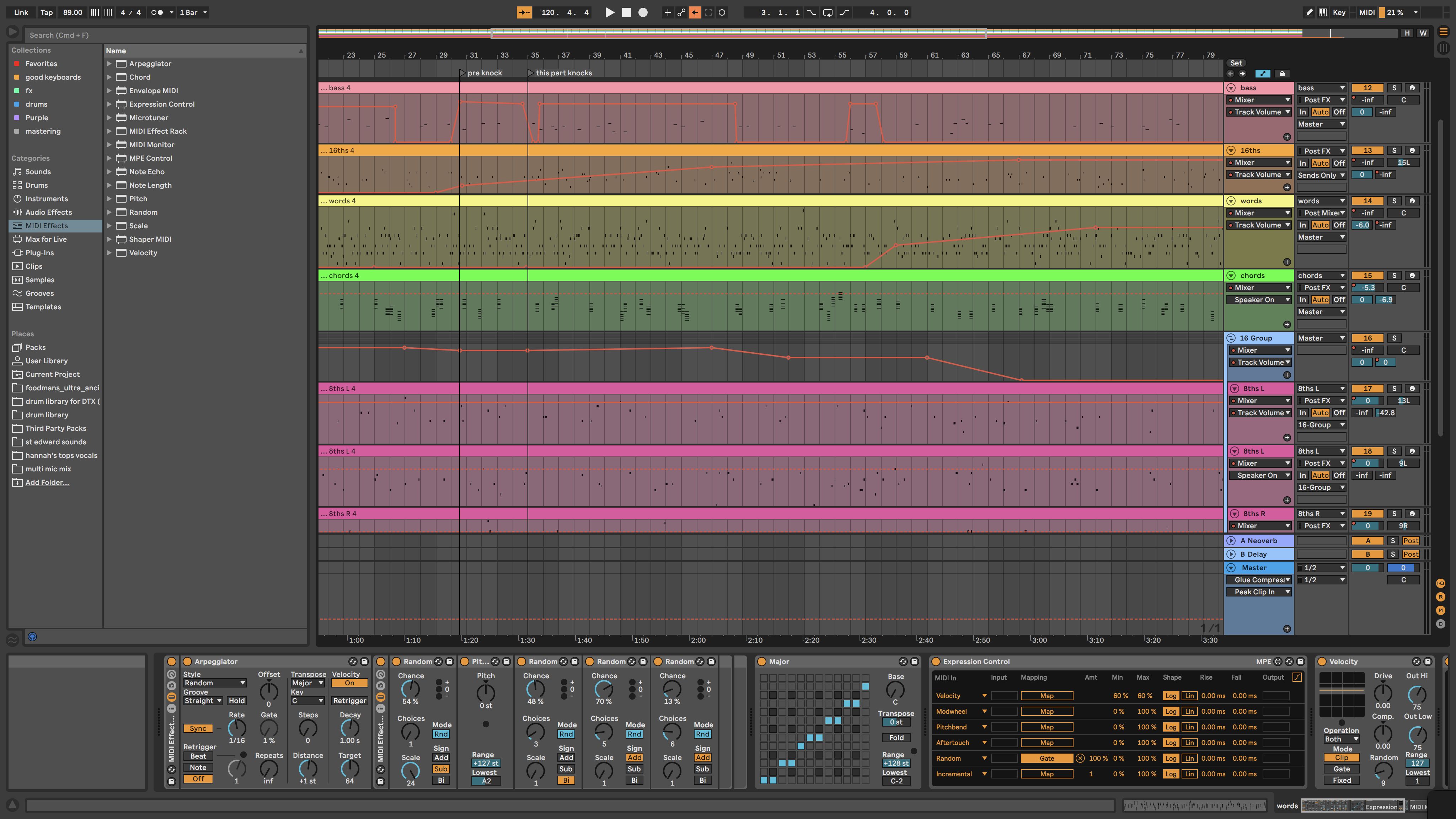Toggle the metronome button

(x=156, y=12)
